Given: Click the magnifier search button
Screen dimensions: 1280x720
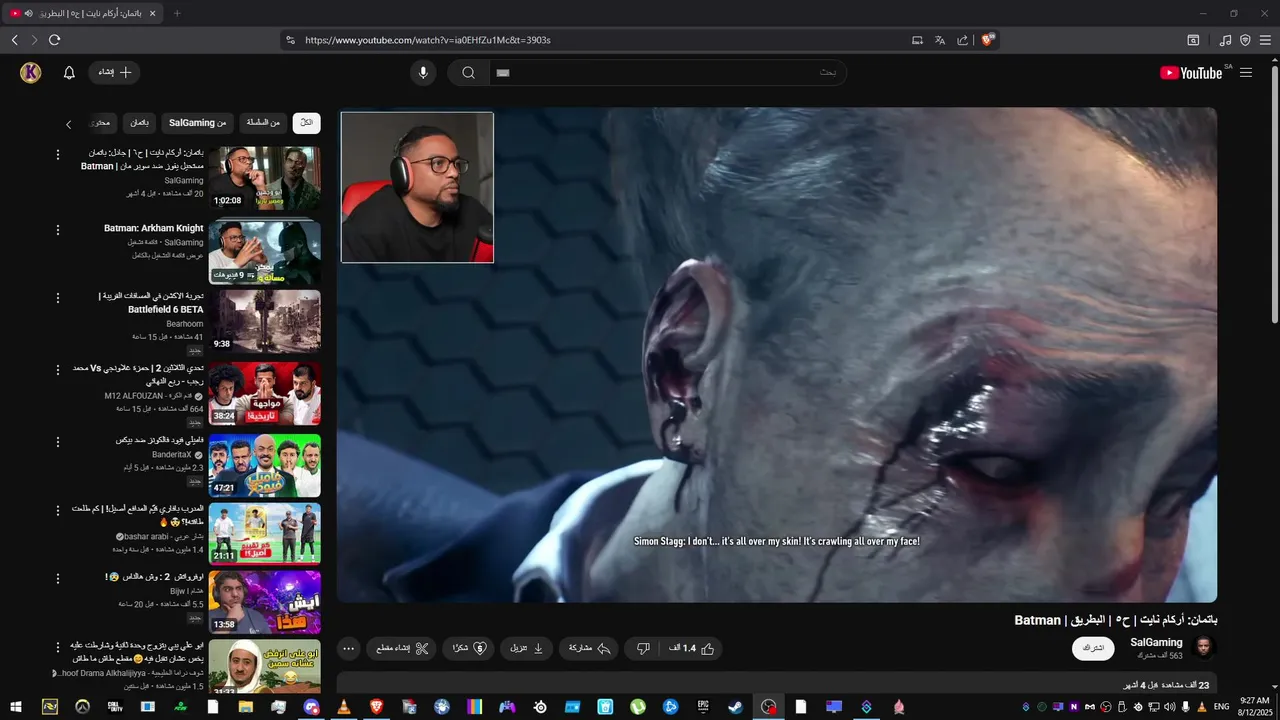Looking at the screenshot, I should [468, 72].
